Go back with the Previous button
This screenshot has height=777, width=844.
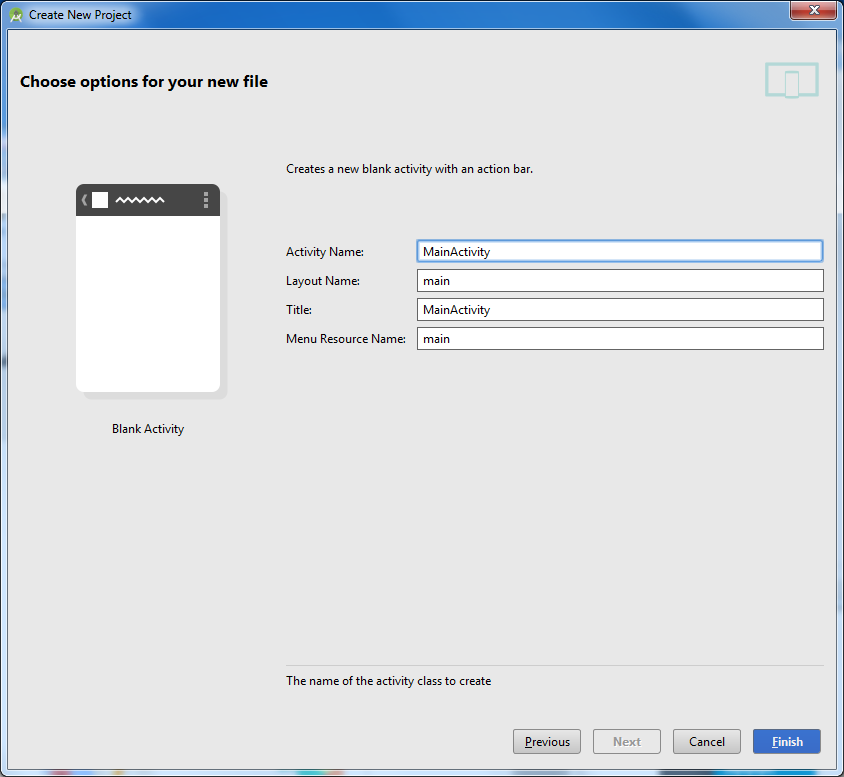pos(547,741)
